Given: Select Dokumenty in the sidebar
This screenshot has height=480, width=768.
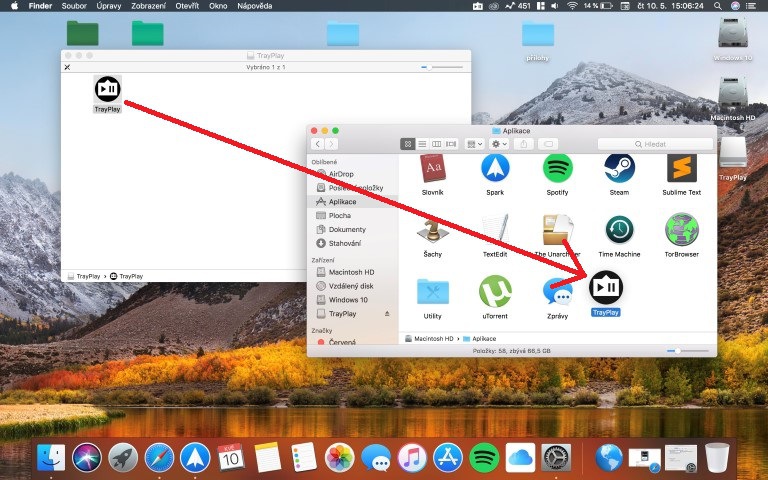Looking at the screenshot, I should (x=347, y=229).
